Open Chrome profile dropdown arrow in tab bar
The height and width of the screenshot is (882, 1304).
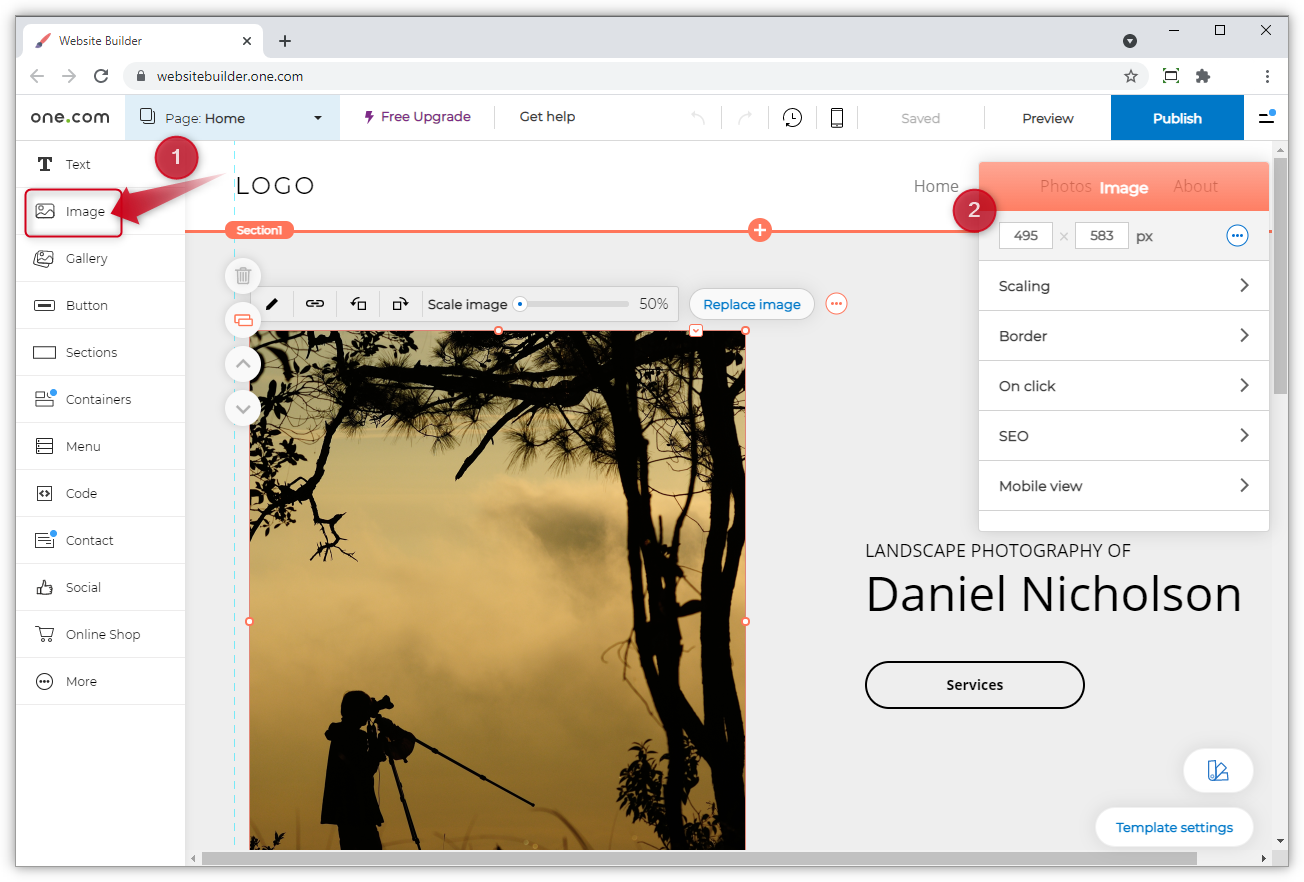coord(1130,41)
